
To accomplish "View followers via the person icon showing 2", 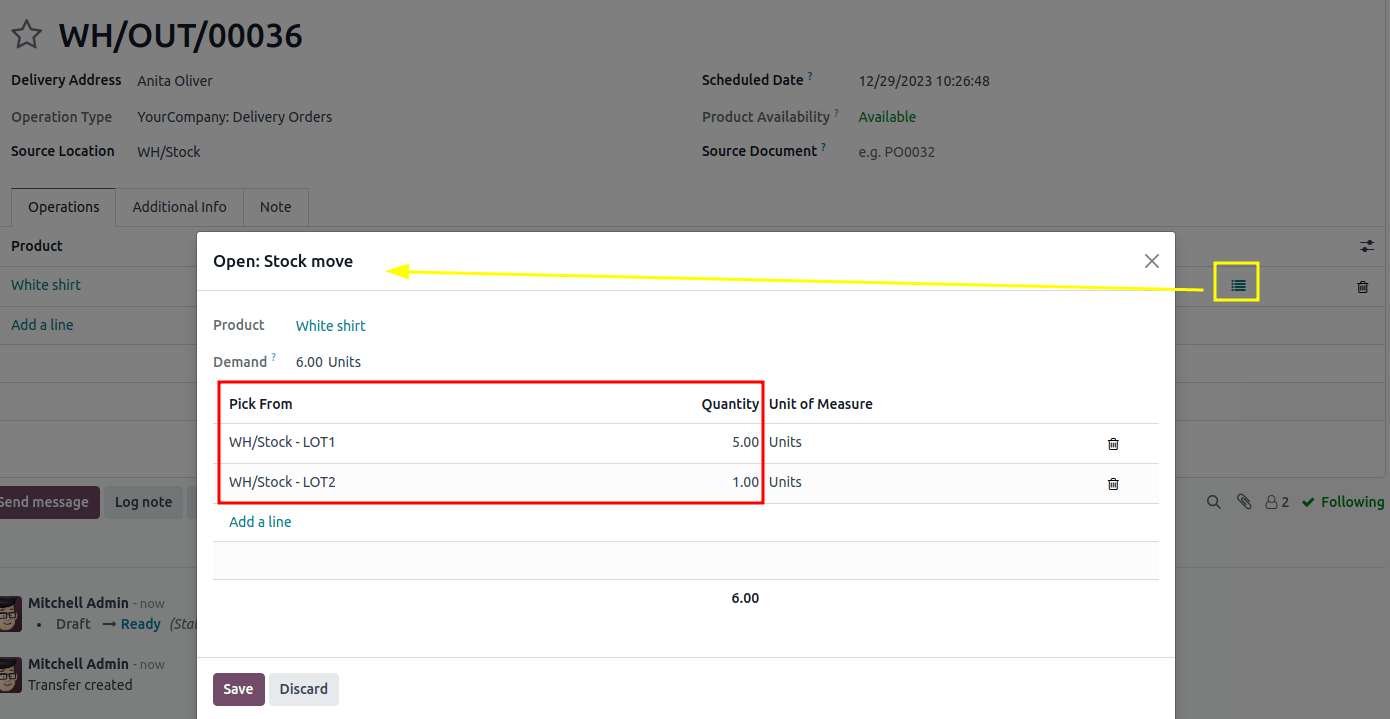I will point(1276,501).
